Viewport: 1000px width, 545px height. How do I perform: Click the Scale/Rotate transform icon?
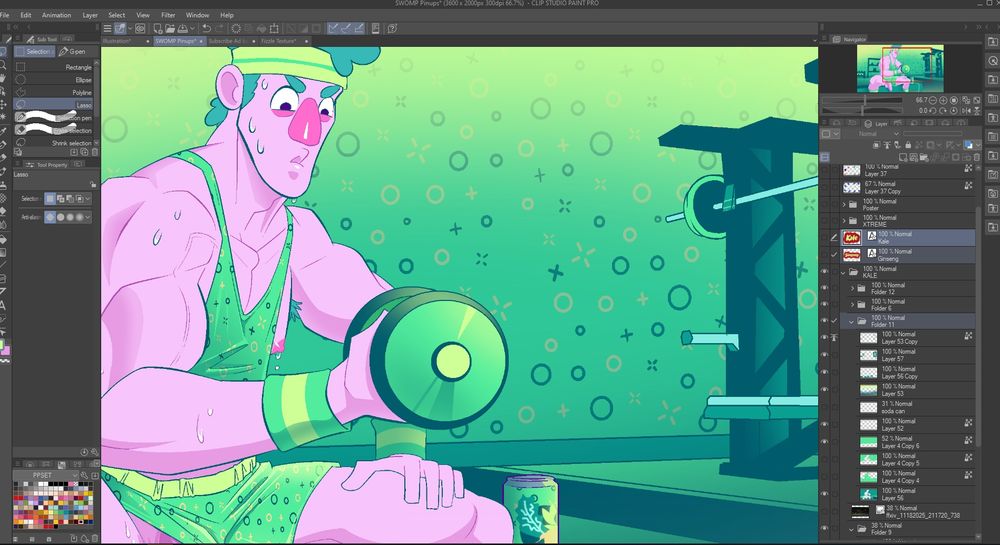274,28
